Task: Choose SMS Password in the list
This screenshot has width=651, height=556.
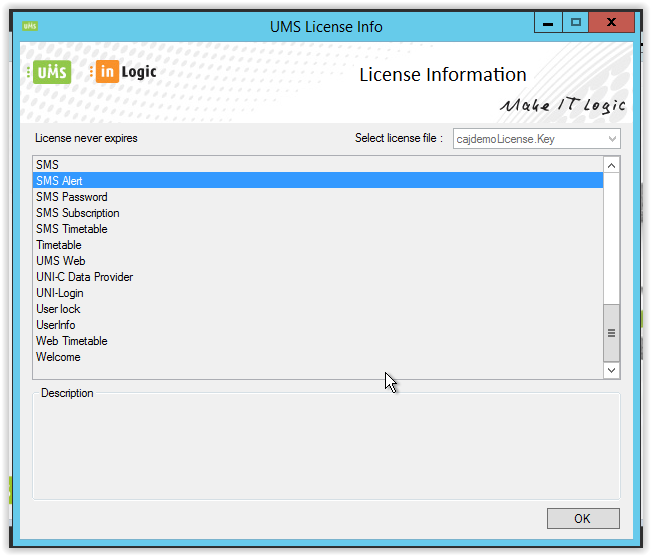Action: [x=71, y=197]
